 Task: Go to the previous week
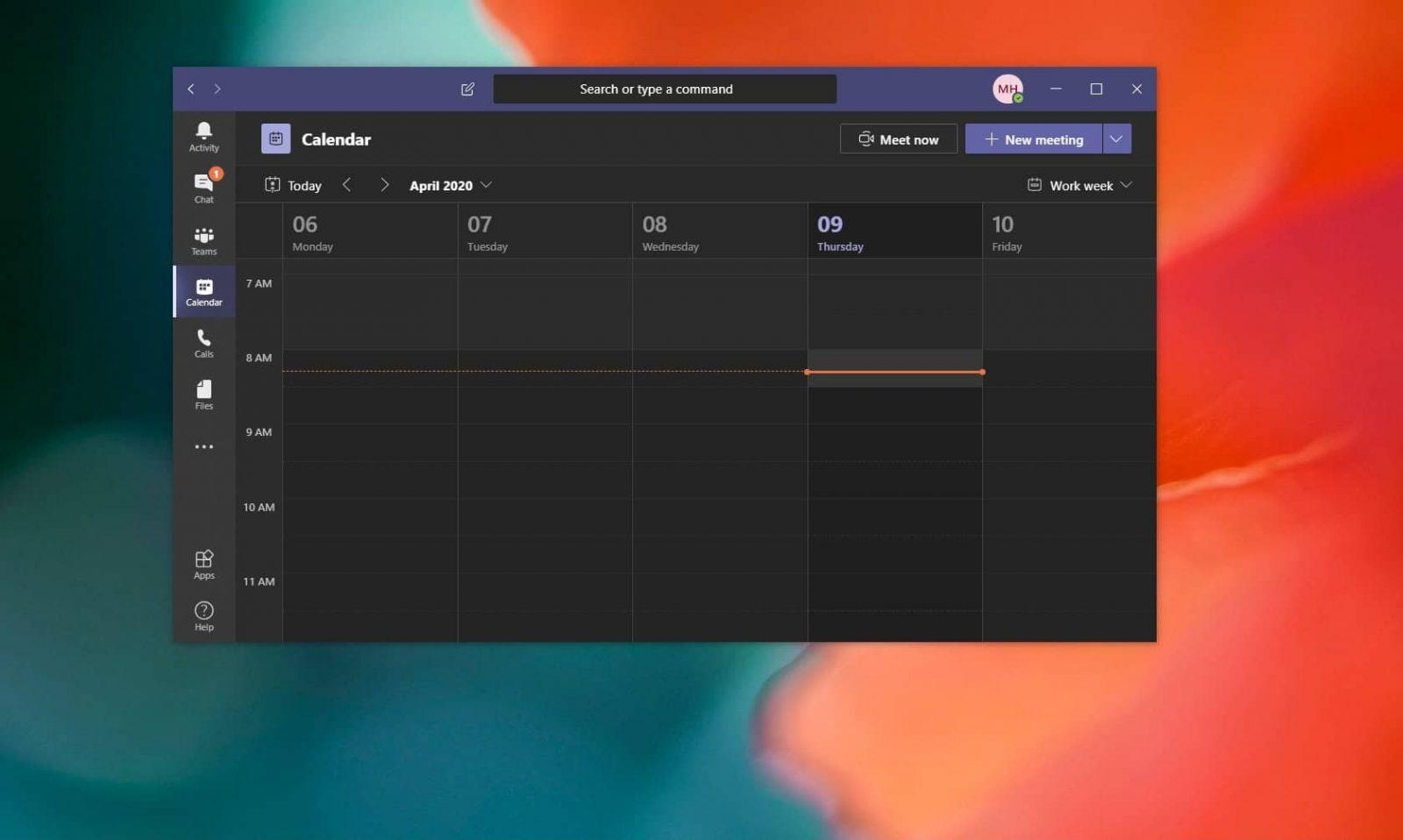347,185
